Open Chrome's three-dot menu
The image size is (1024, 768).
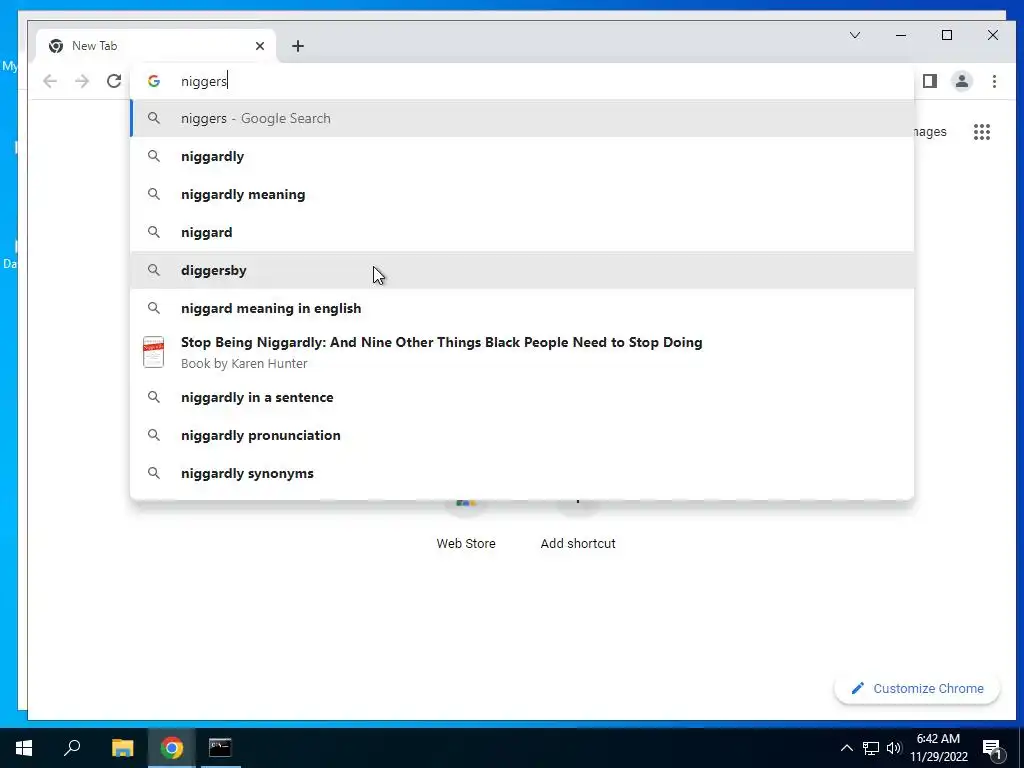(994, 81)
